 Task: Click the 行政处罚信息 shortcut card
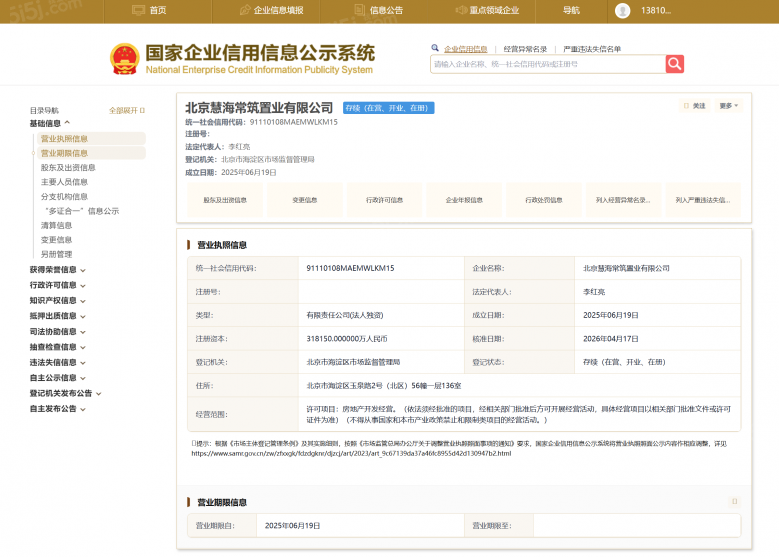point(544,200)
